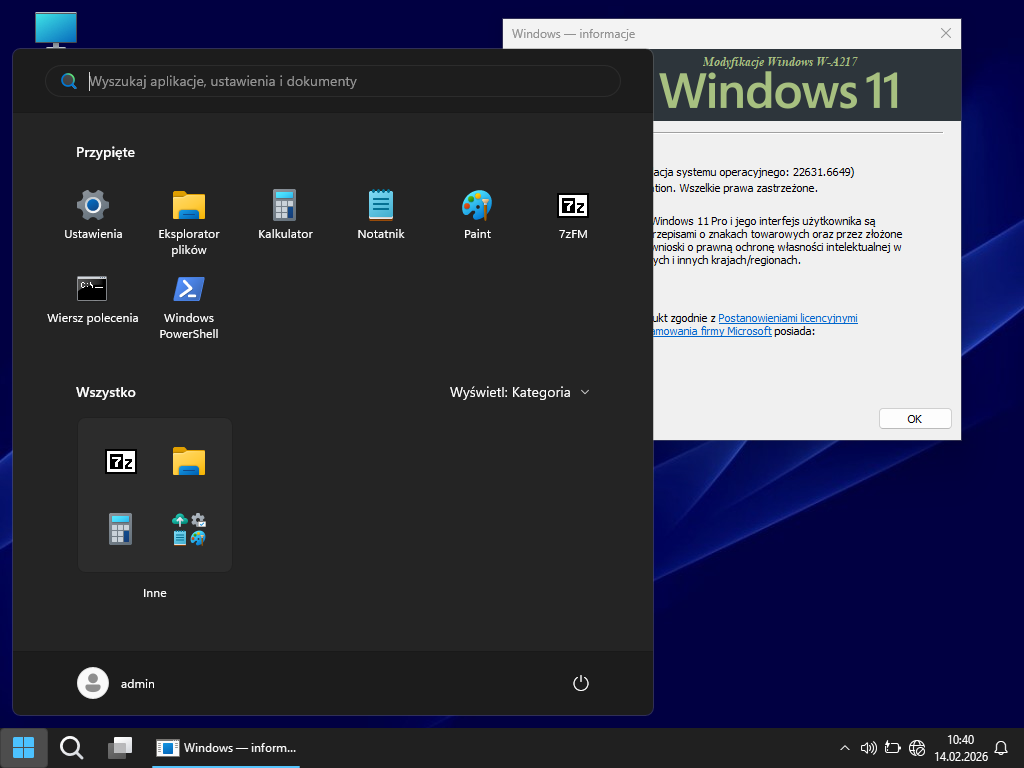Launch Eksplorator plików pinned app

189,206
